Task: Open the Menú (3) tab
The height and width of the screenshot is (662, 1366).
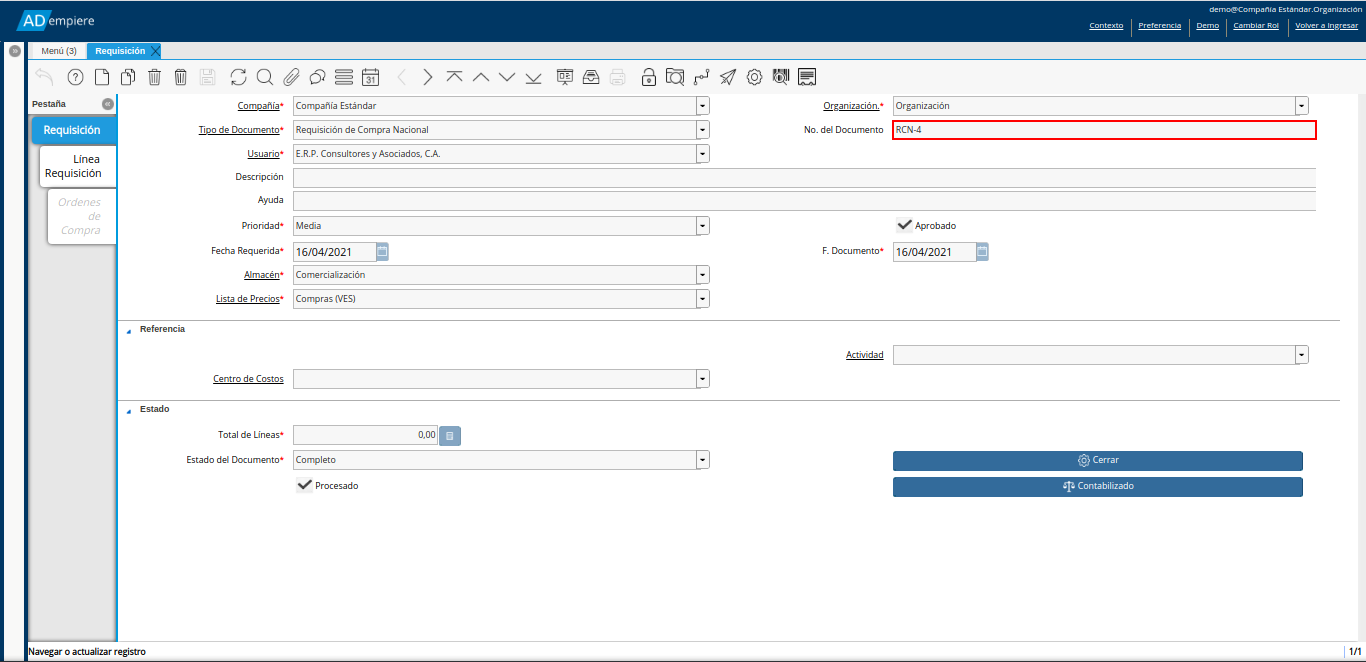Action: (58, 51)
